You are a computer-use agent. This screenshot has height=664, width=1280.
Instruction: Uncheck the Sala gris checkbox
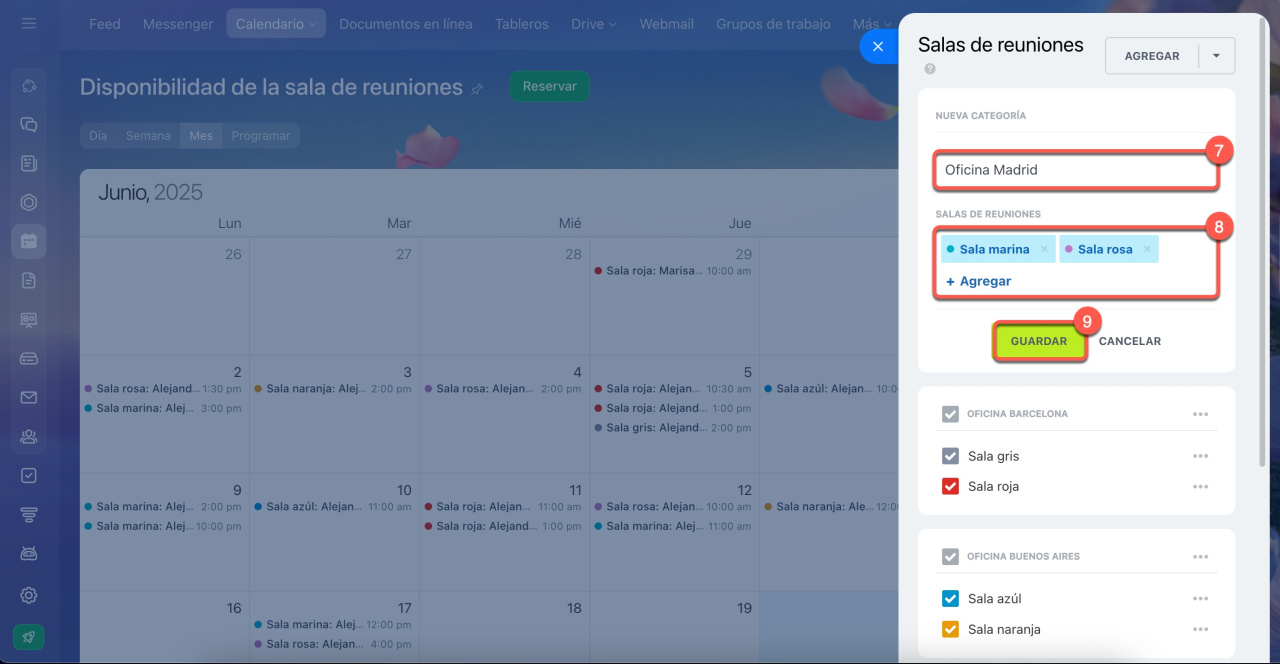(951, 456)
